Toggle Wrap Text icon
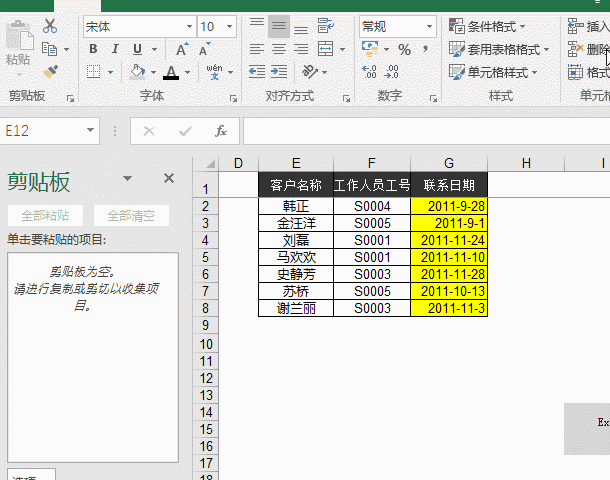 point(326,26)
